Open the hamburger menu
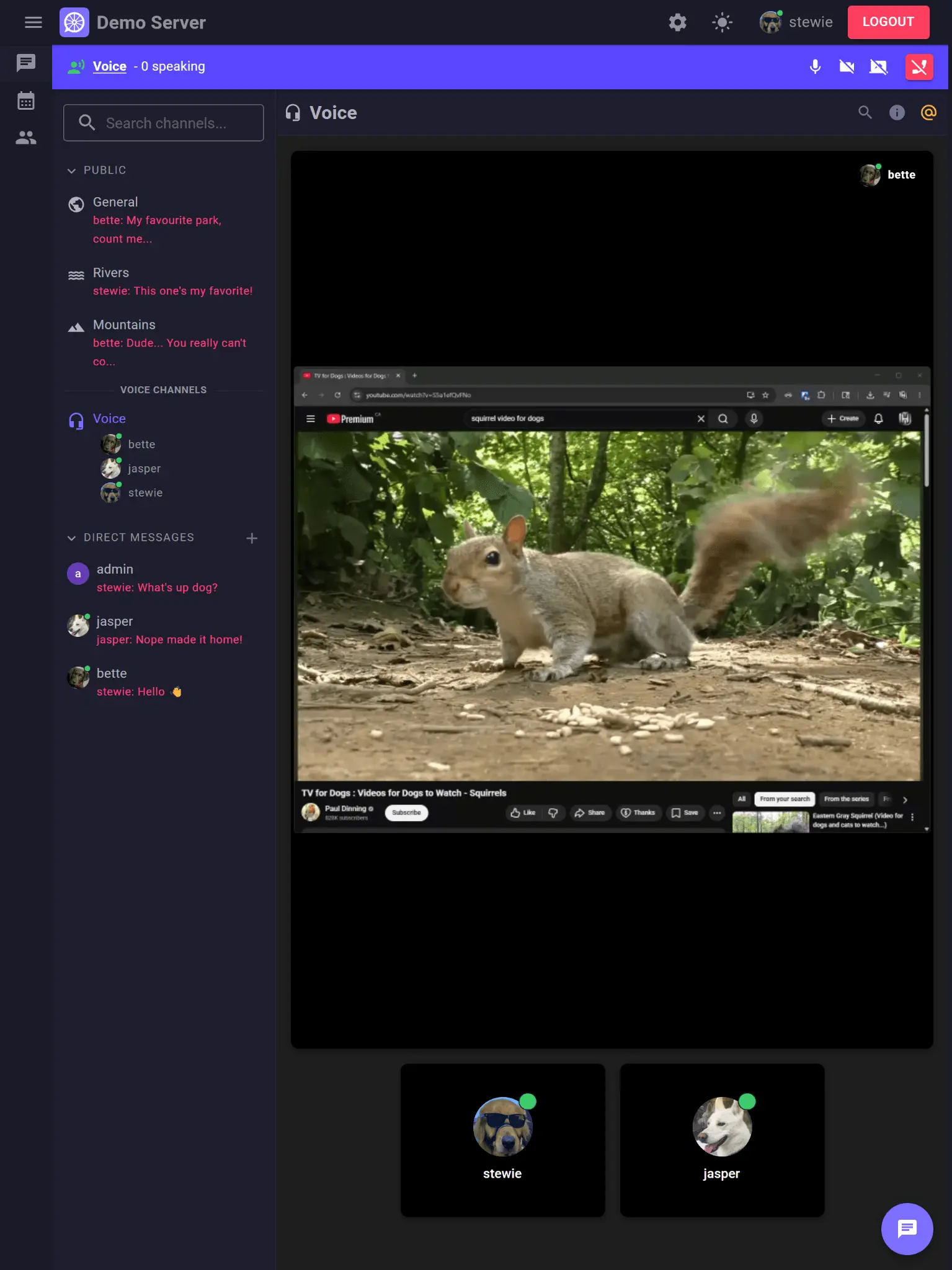 pyautogui.click(x=33, y=22)
